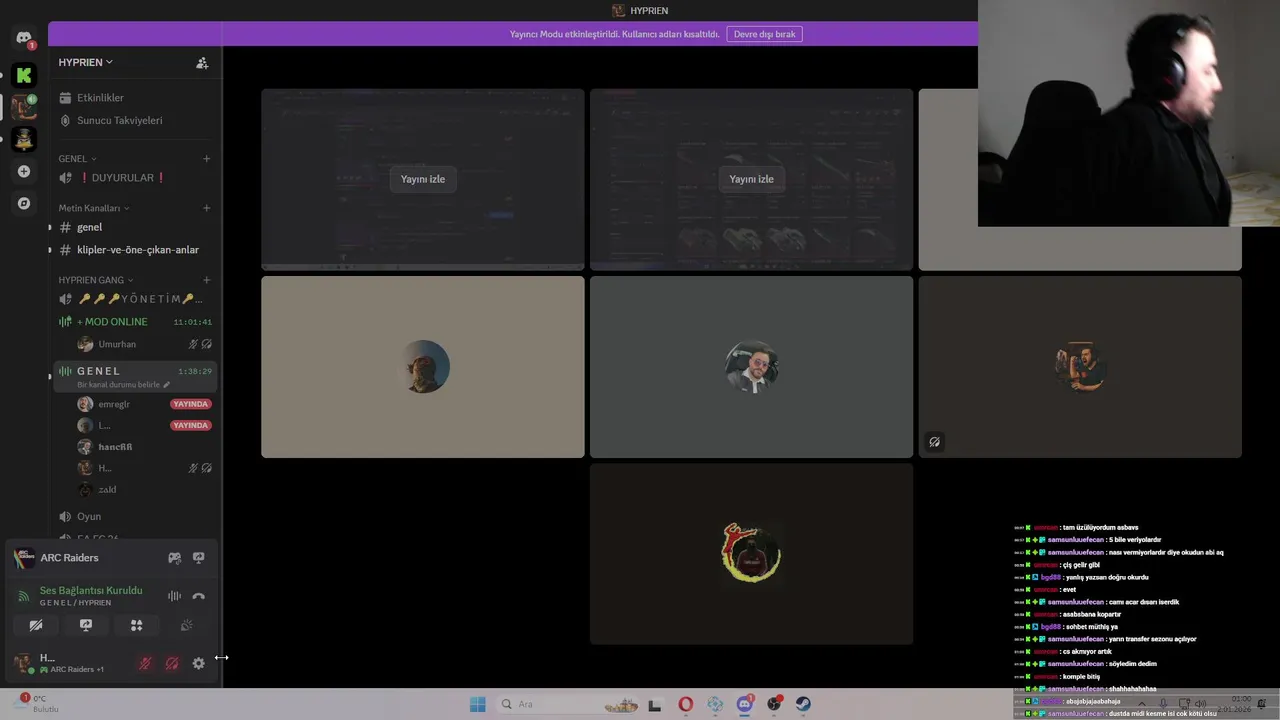Image resolution: width=1280 pixels, height=720 pixels.
Task: Click YAYINDA badge next to user L...
Action: 190,425
